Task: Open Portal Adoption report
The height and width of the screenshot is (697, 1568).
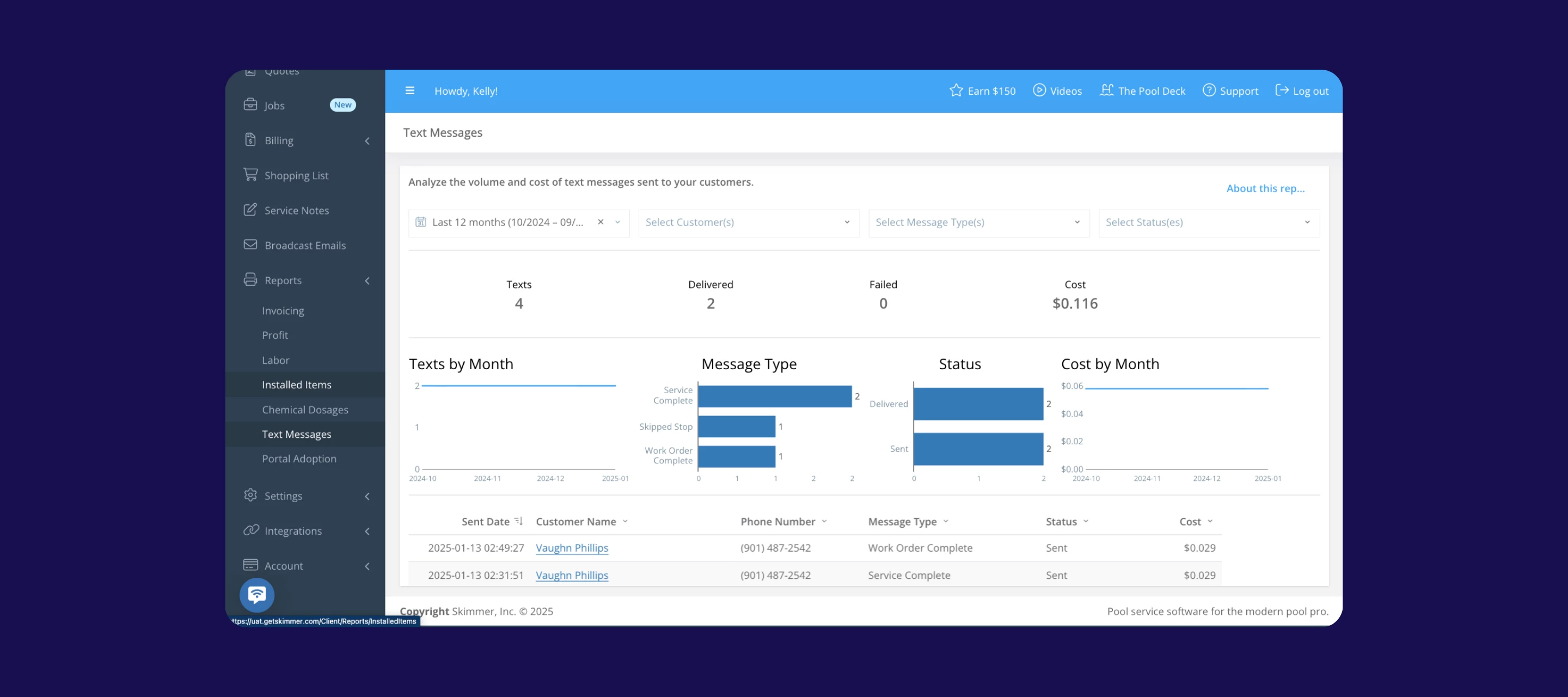Action: pos(299,458)
